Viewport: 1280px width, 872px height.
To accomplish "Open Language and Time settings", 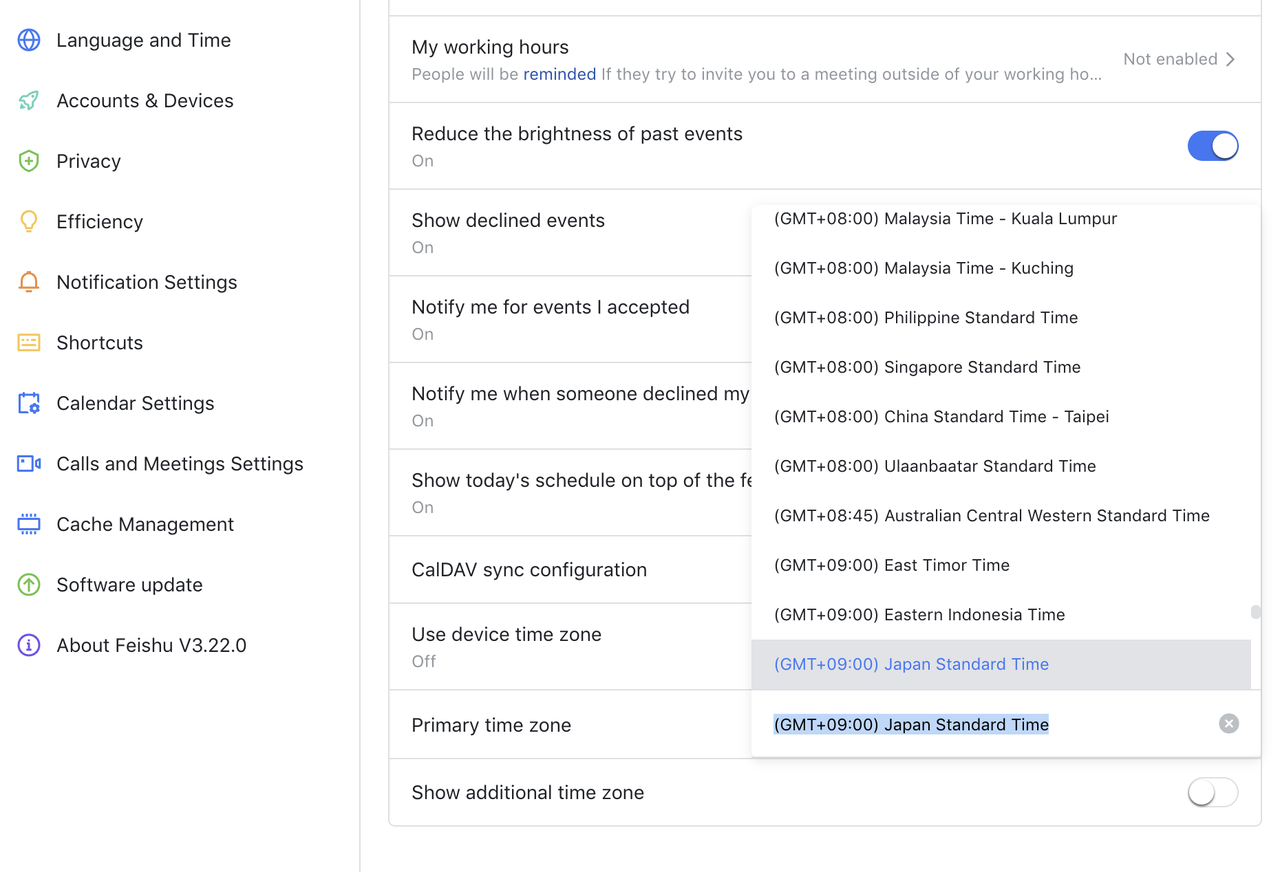I will (x=143, y=40).
